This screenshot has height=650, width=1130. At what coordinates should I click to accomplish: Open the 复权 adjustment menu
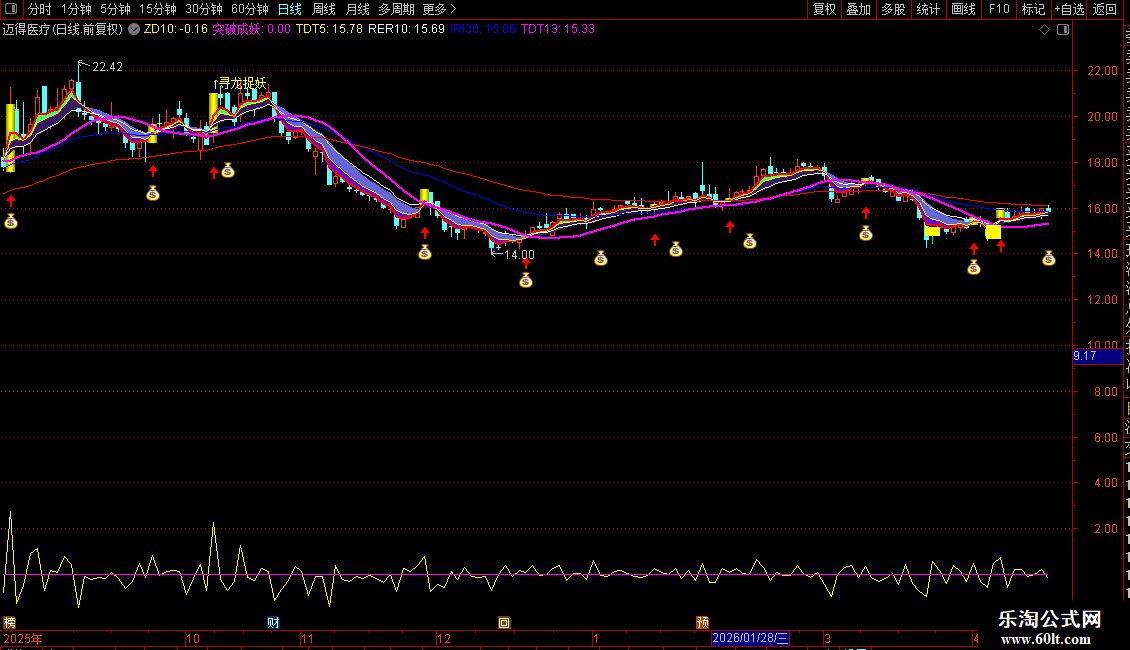coord(824,9)
